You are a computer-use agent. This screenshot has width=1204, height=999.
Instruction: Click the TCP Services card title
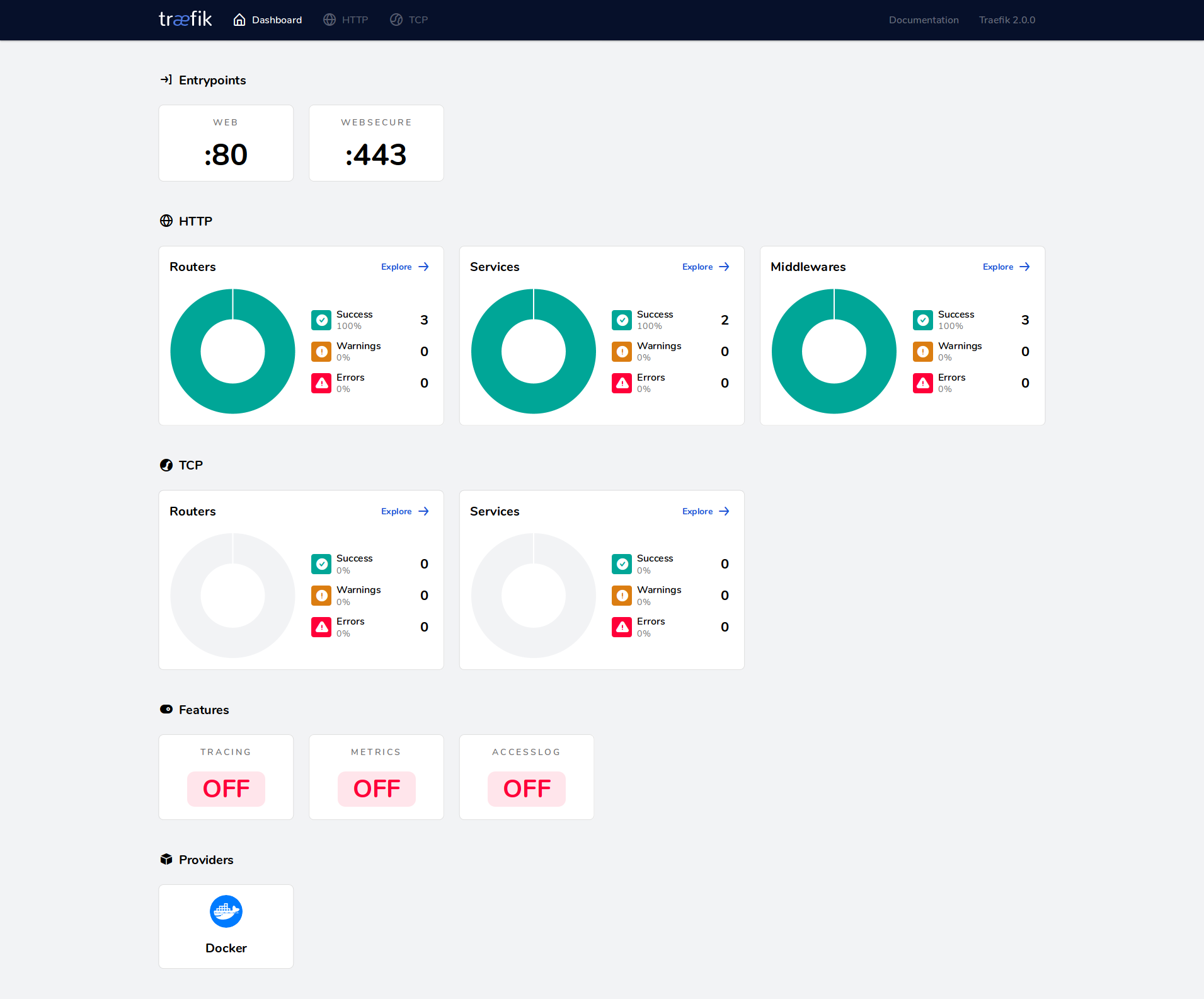click(495, 511)
